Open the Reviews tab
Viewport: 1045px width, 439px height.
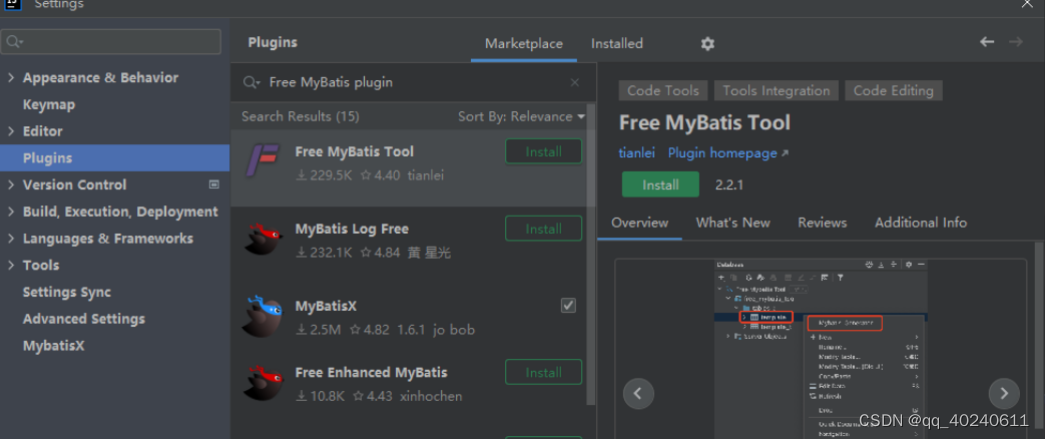click(822, 222)
